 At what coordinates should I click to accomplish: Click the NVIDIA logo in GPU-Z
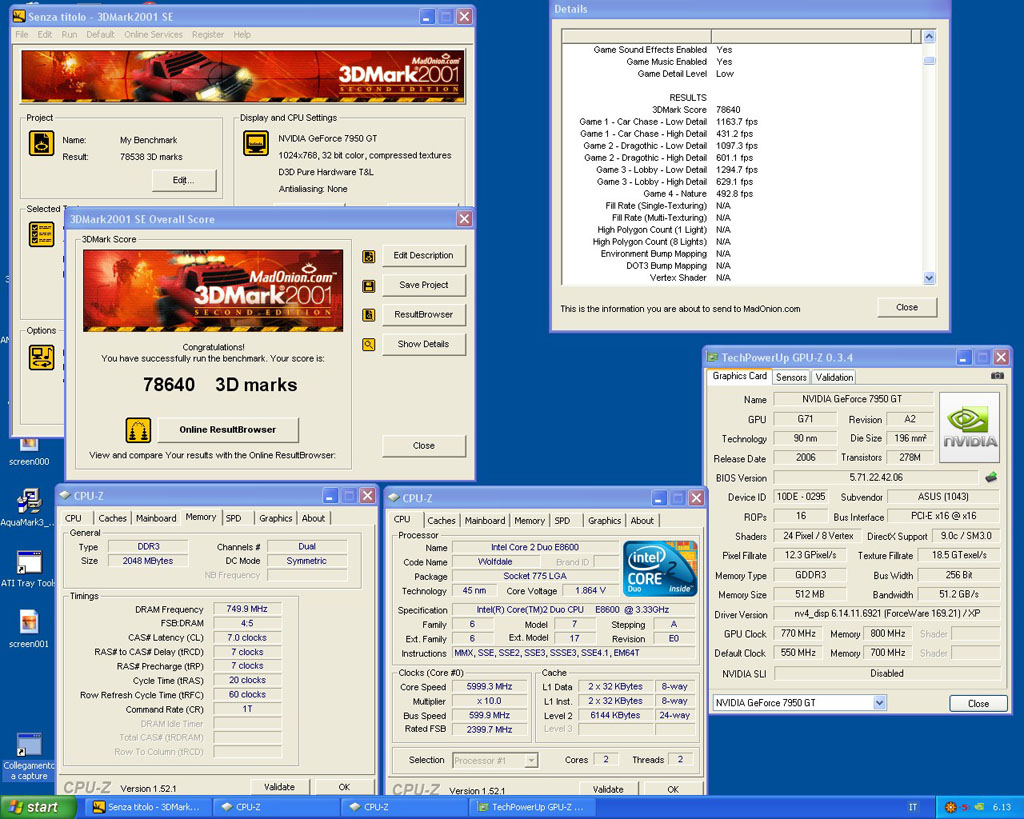pyautogui.click(x=969, y=427)
